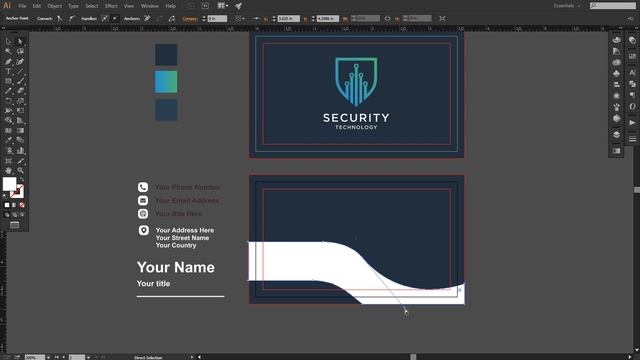
Task: Swap fill and stroke arrow
Action: point(22,179)
